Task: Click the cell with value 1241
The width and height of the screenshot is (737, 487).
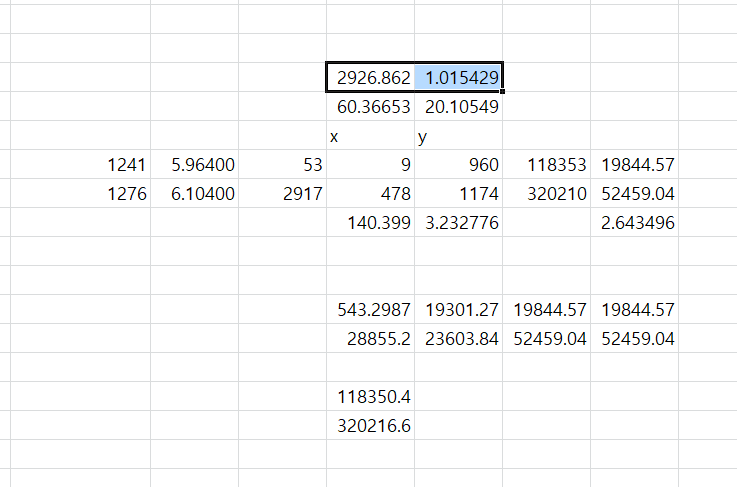Action: pyautogui.click(x=107, y=165)
